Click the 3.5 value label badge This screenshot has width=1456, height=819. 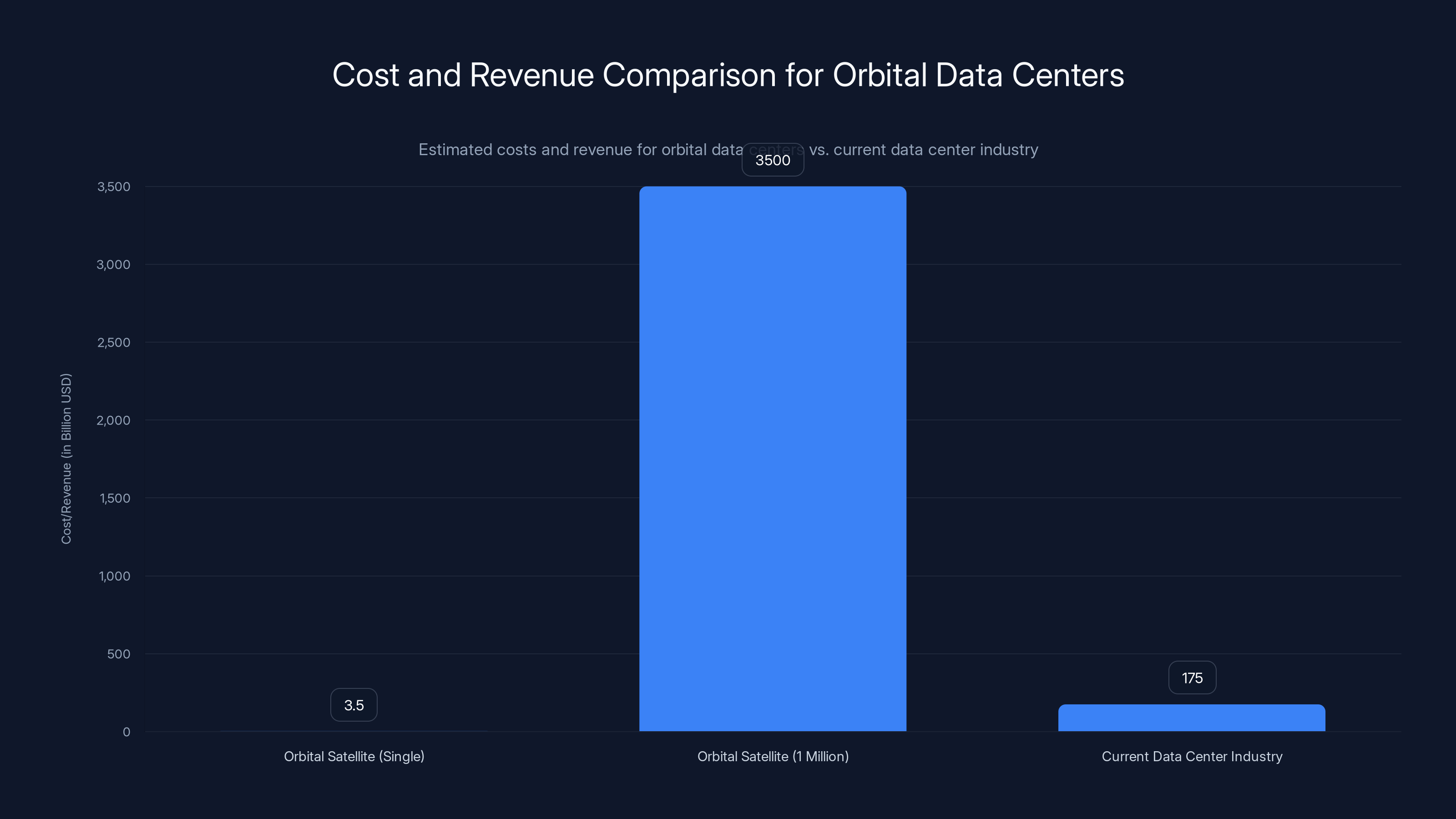tap(354, 704)
